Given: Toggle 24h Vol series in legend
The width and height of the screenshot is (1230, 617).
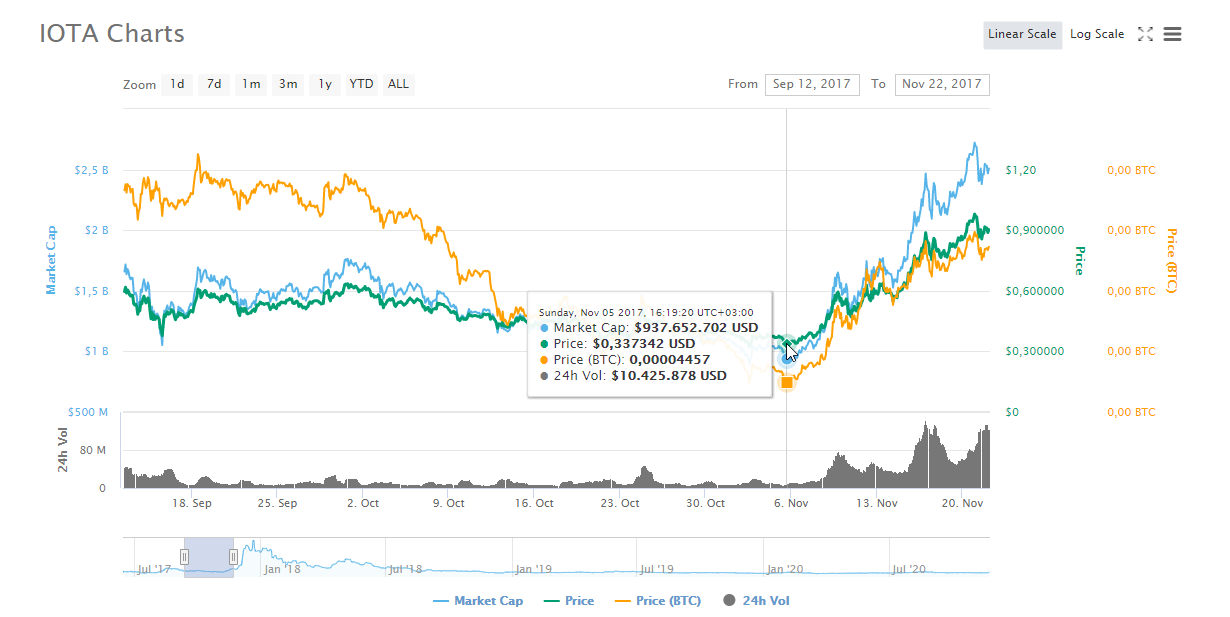Looking at the screenshot, I should point(756,601).
